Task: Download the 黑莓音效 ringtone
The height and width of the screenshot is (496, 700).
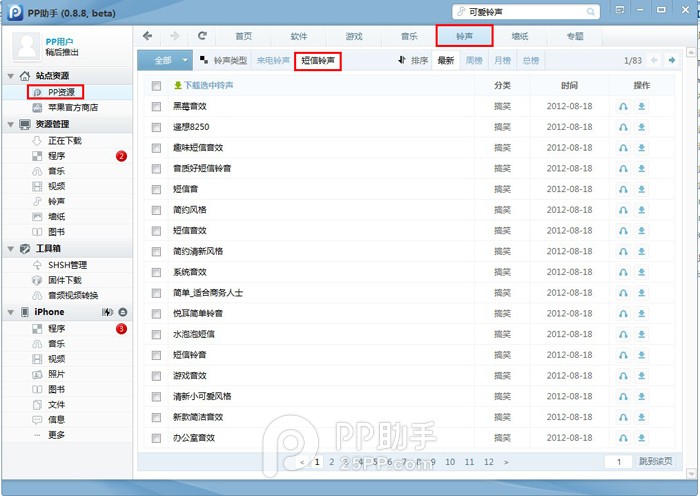Action: click(642, 106)
